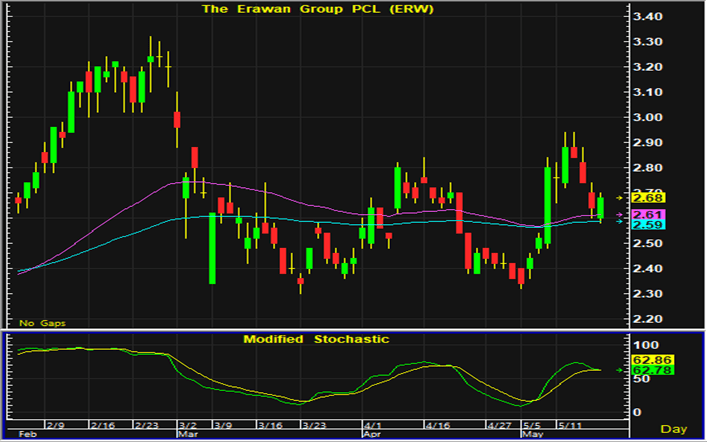
Task: Click the 5/11 date label
Action: click(x=569, y=425)
